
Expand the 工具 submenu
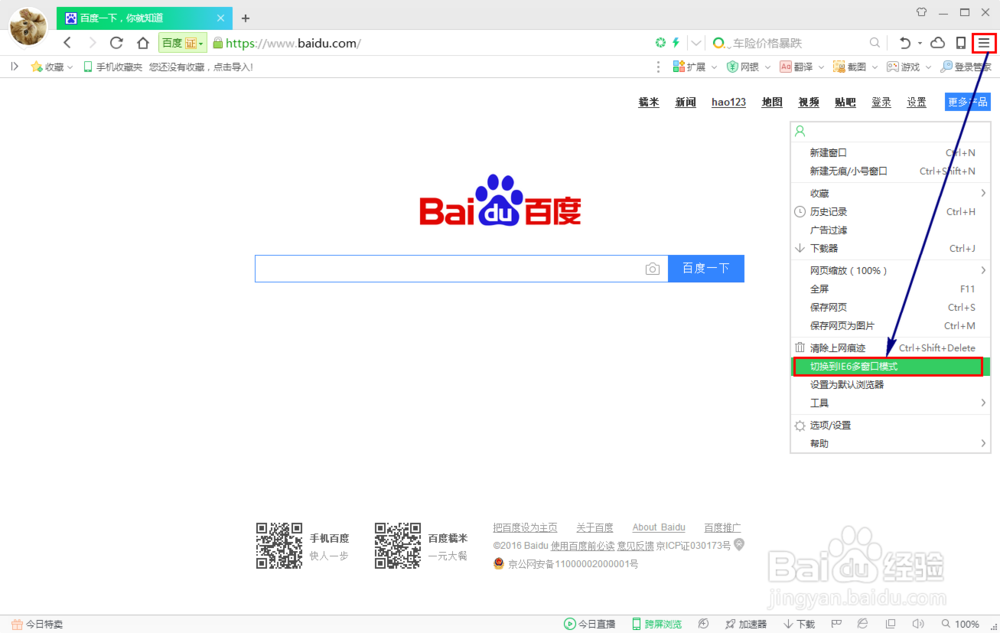[890, 403]
